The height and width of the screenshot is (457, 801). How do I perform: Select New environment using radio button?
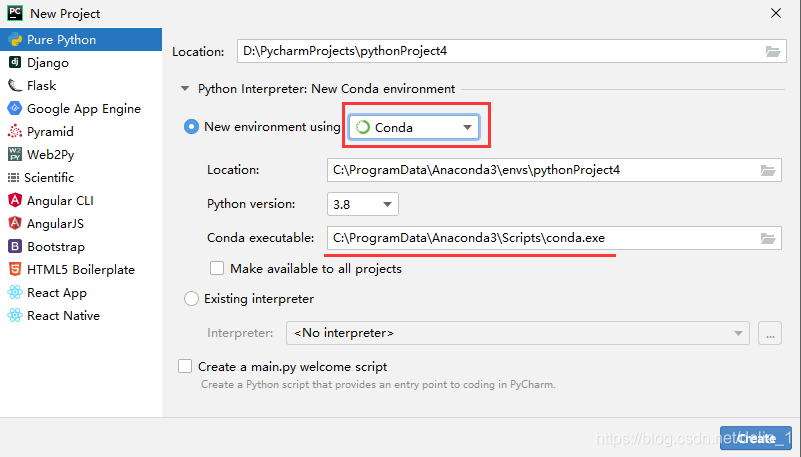[x=191, y=127]
